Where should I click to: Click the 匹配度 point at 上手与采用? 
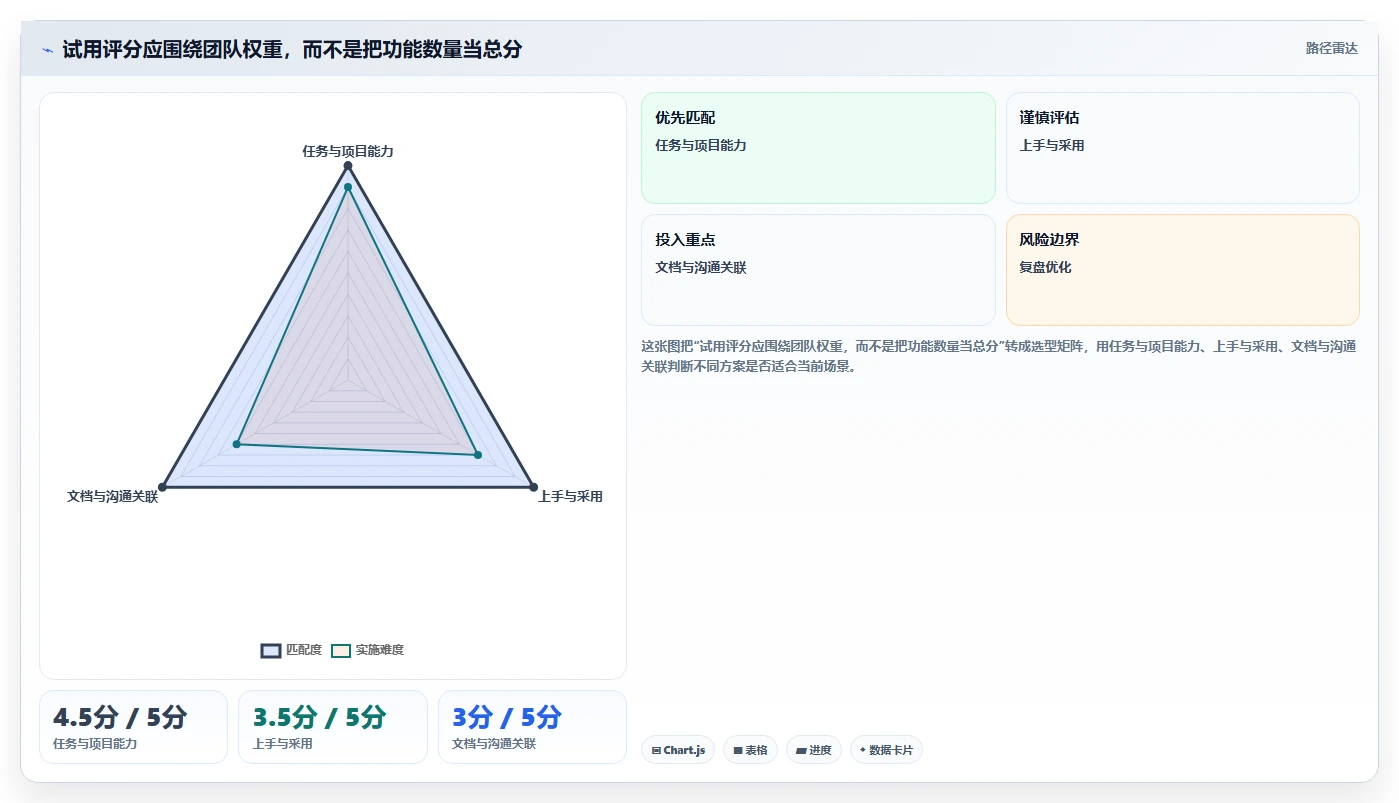click(533, 487)
